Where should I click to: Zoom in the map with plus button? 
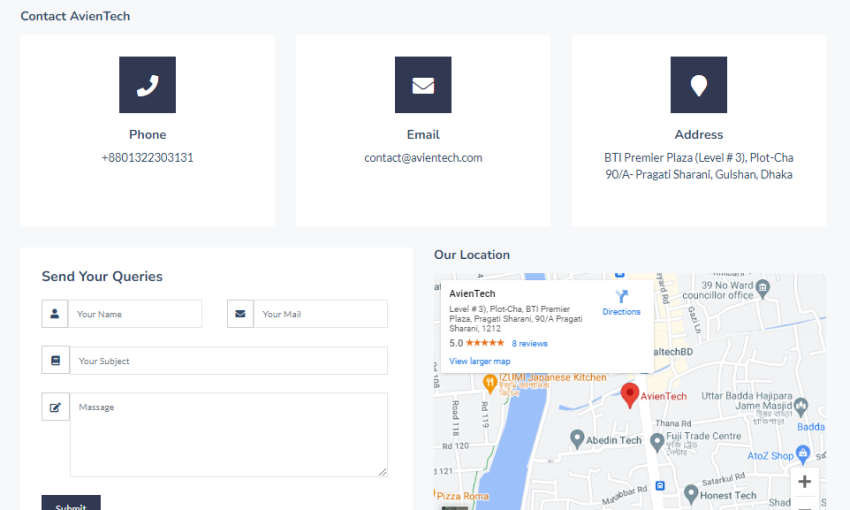point(804,482)
